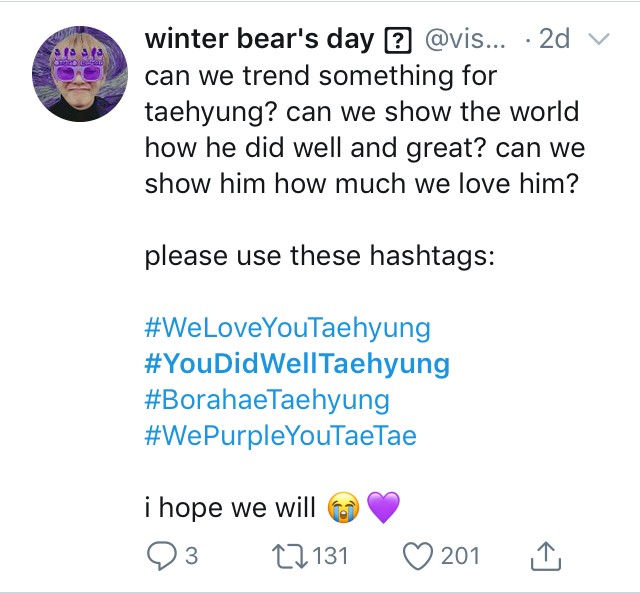Open #BorahaeTaehyung hashtag link
The image size is (640, 593).
point(267,400)
